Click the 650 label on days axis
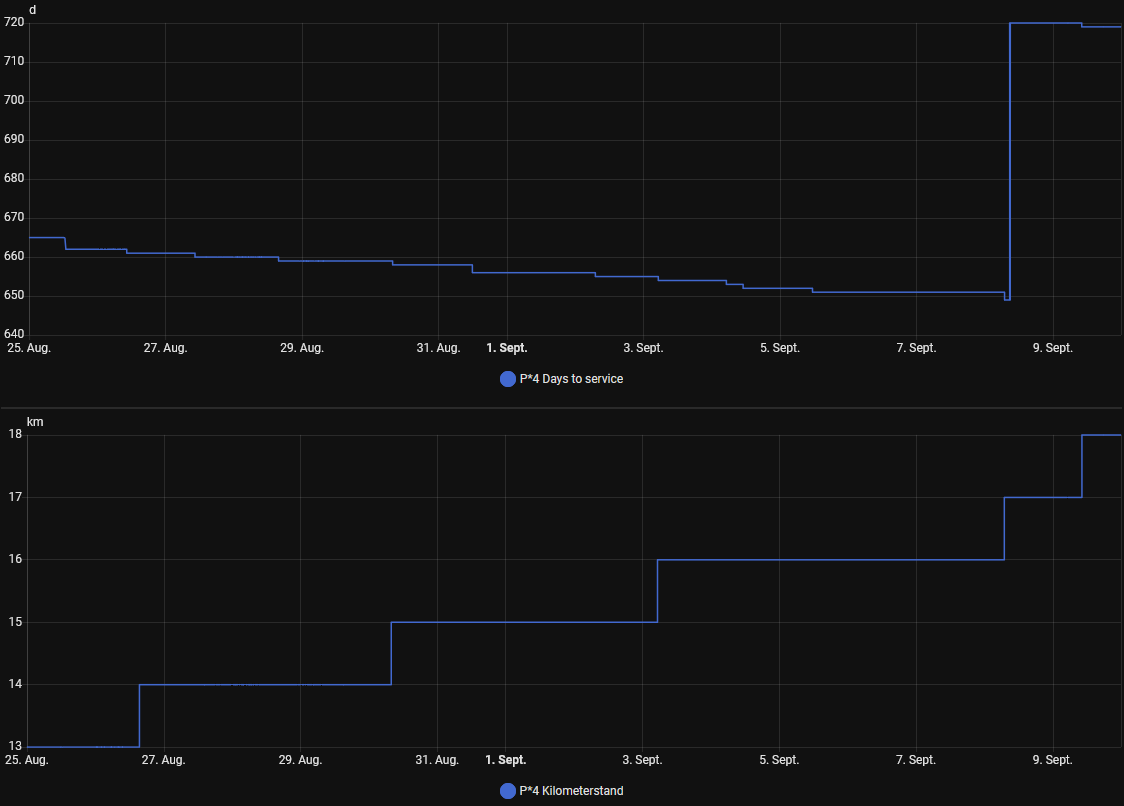Screen dimensions: 1124x806 click(14, 295)
